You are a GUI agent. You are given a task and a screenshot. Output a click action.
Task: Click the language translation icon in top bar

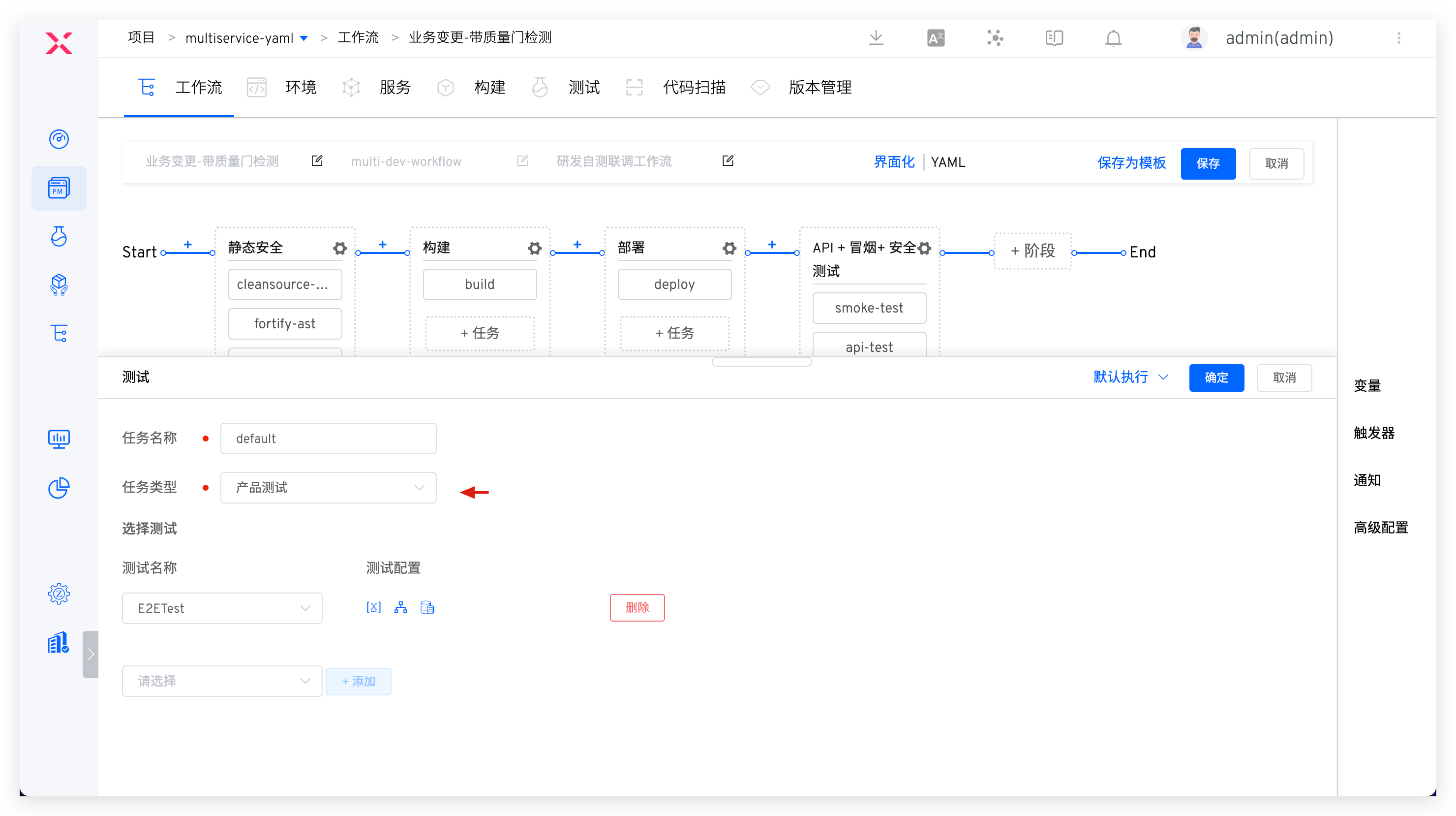click(935, 38)
